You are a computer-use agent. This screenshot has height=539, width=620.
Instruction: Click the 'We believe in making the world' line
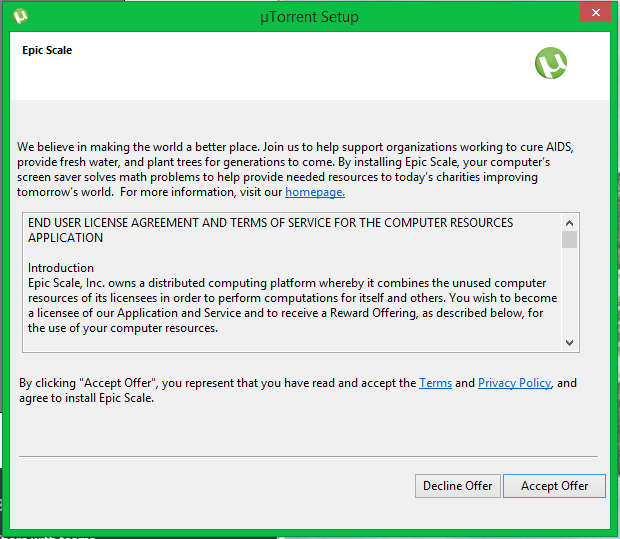click(x=295, y=147)
